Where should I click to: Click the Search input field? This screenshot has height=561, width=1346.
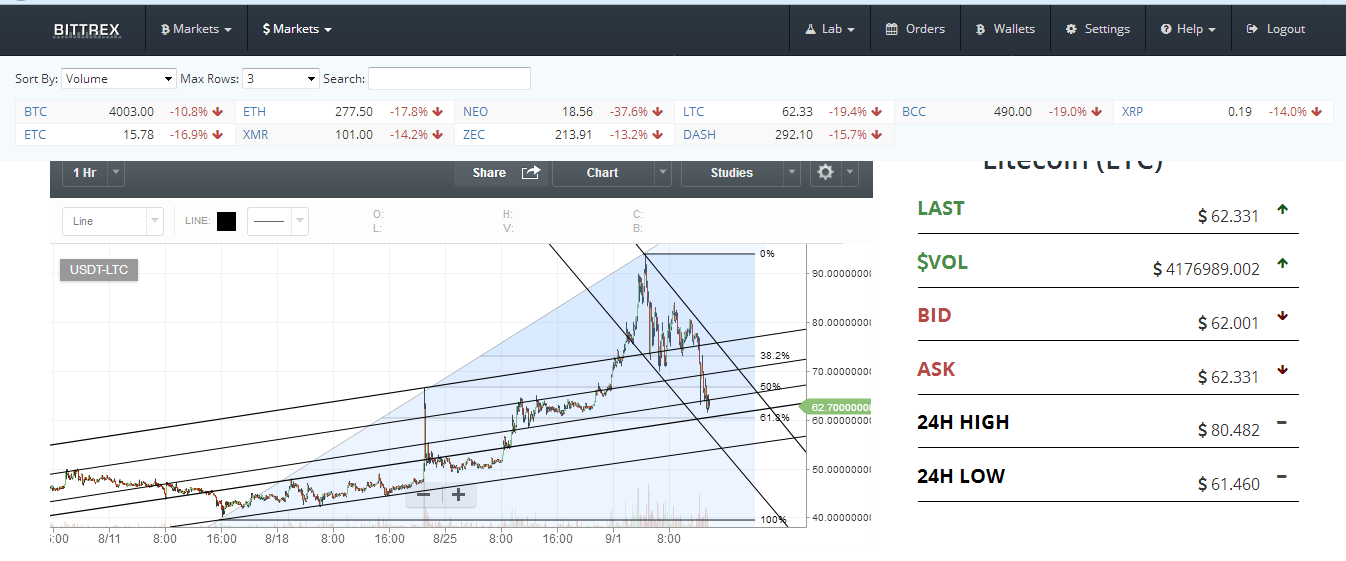tap(450, 79)
